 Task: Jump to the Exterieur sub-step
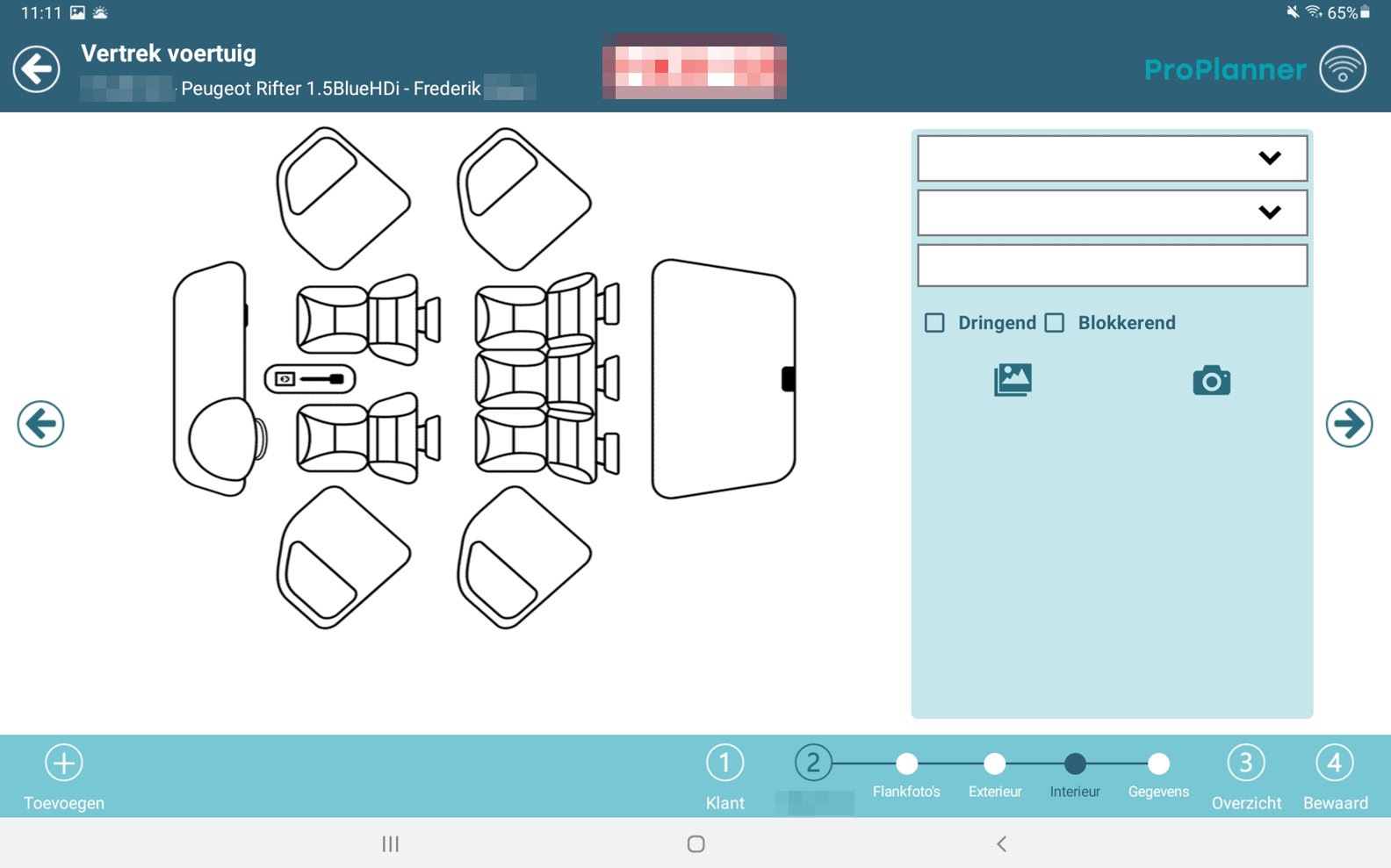pyautogui.click(x=994, y=776)
